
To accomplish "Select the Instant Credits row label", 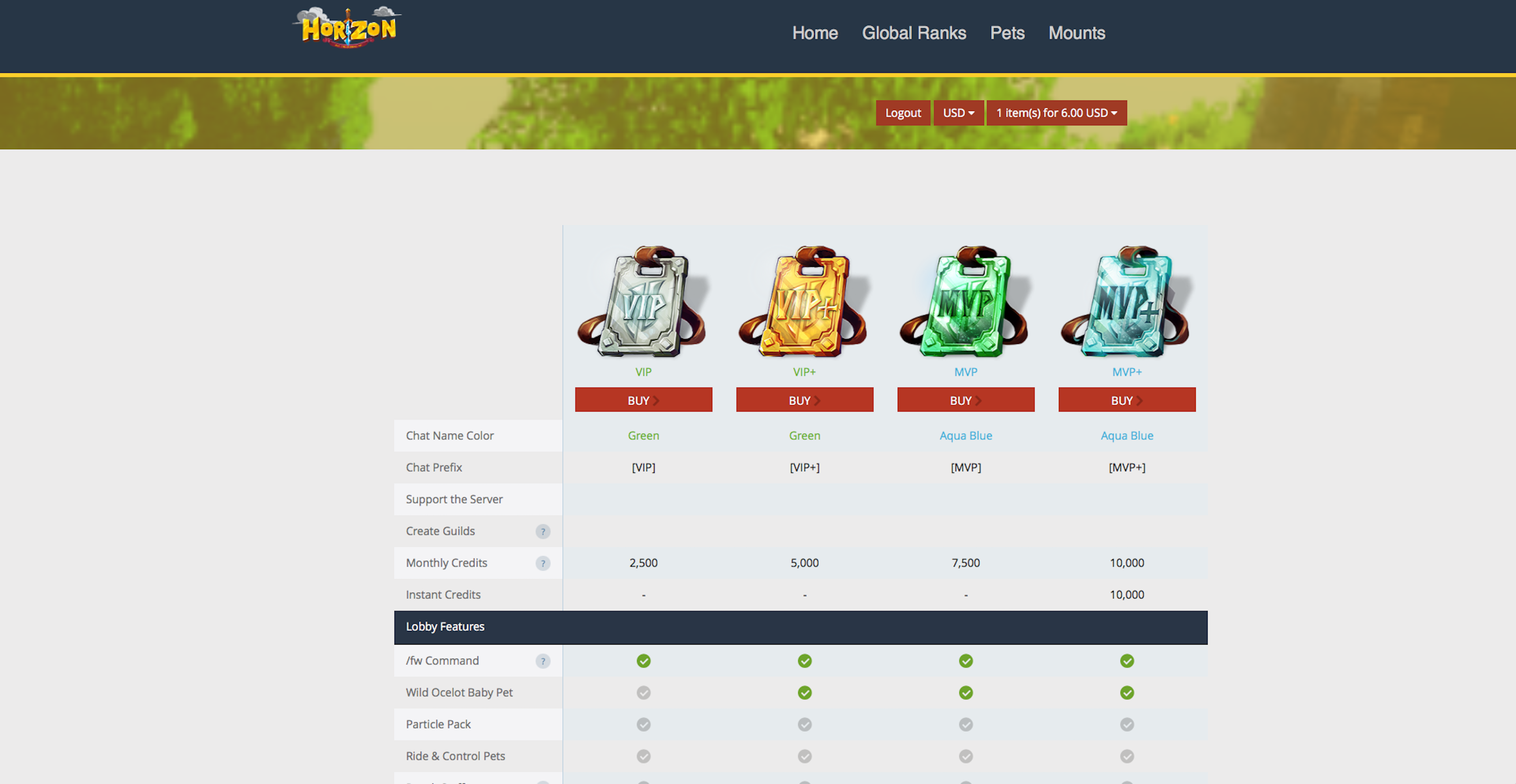I will coord(443,595).
